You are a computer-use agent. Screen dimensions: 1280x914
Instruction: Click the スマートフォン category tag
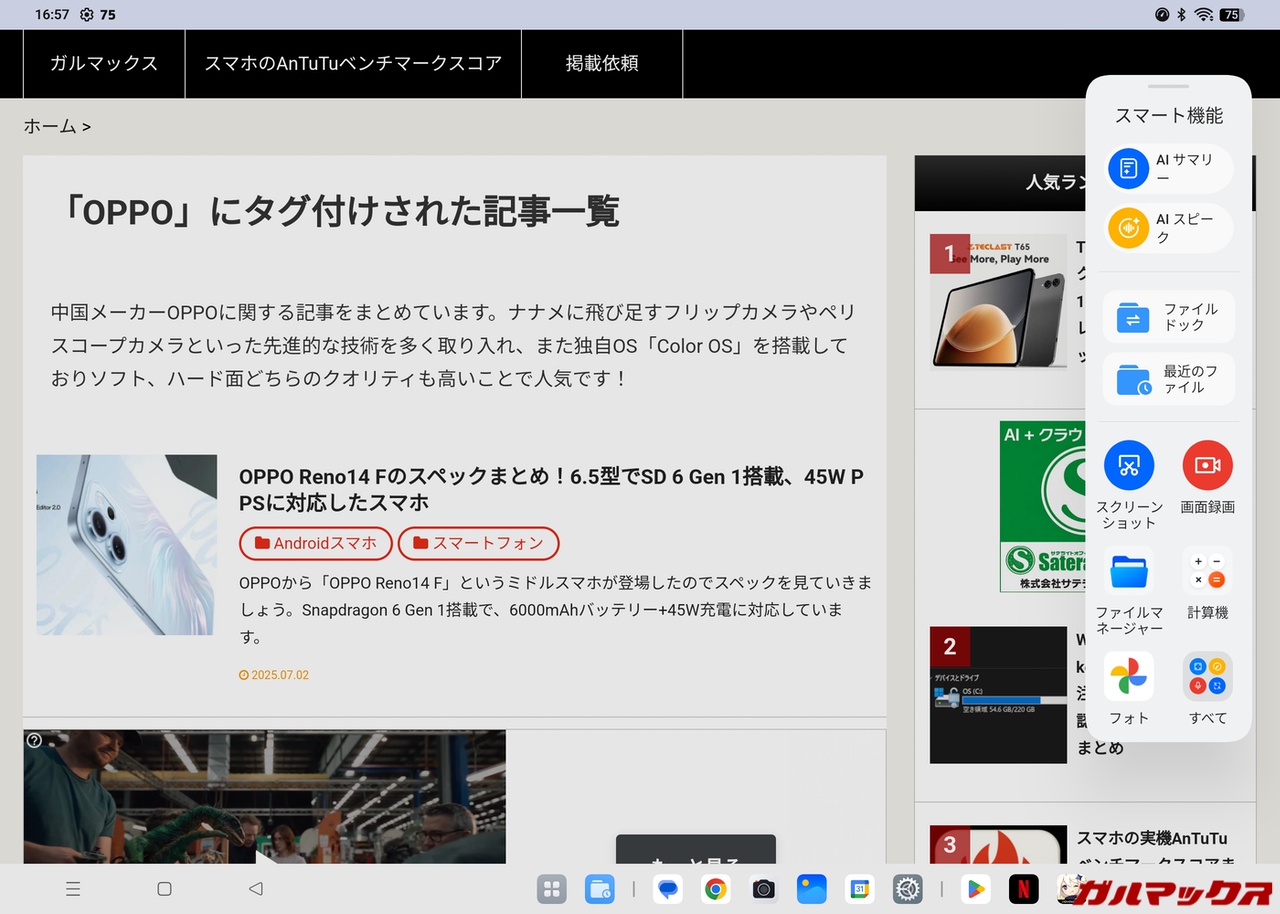[x=478, y=543]
